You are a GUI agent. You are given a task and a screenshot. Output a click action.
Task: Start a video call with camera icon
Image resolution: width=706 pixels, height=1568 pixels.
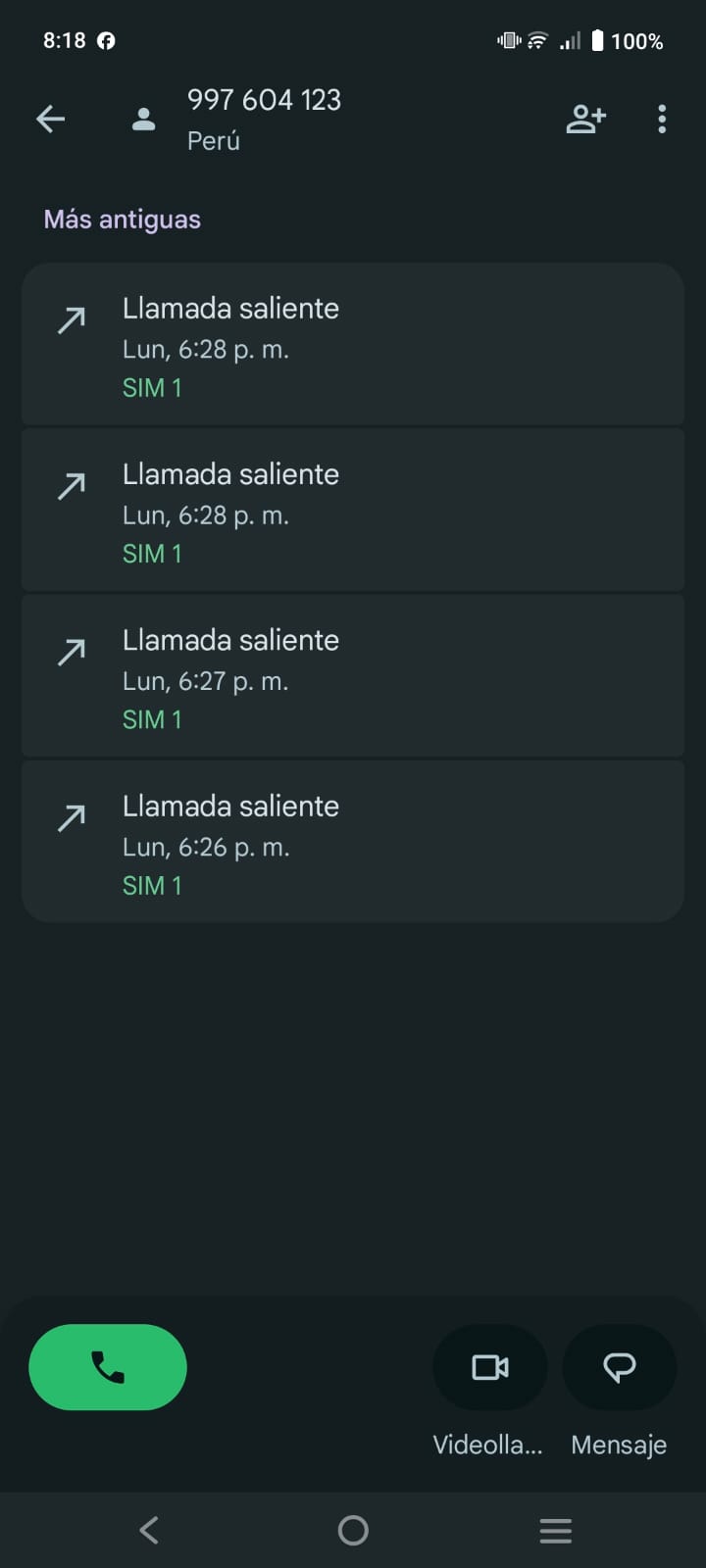point(489,1367)
